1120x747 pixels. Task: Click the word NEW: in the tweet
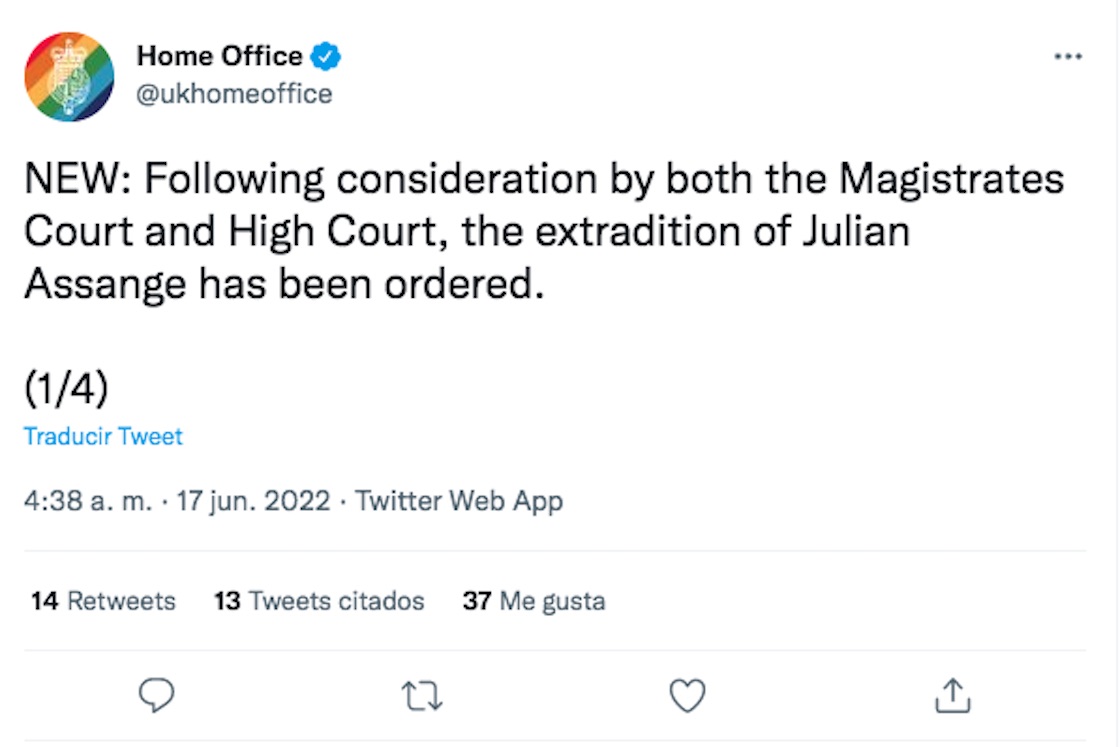77,181
